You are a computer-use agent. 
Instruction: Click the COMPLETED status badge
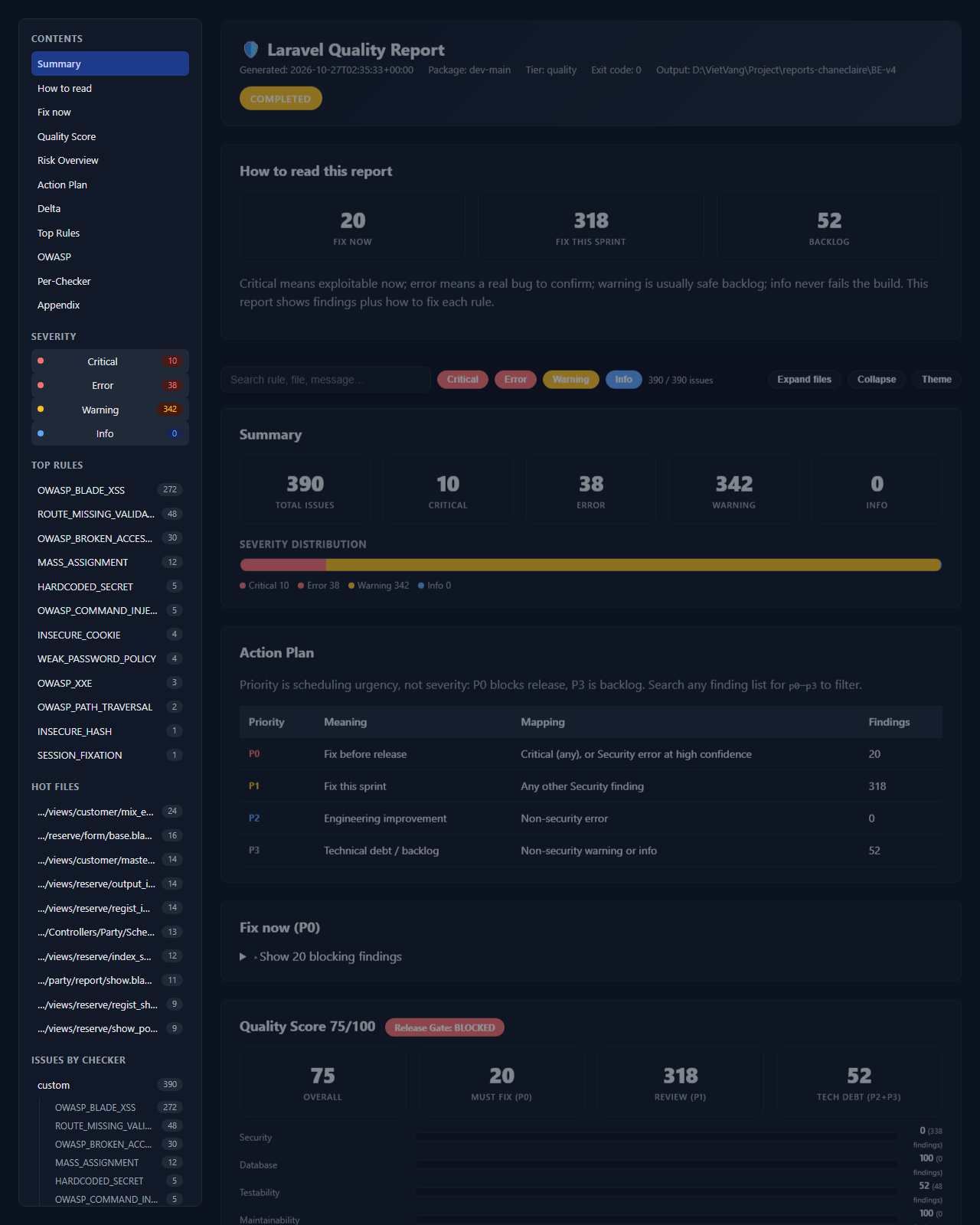[x=281, y=99]
